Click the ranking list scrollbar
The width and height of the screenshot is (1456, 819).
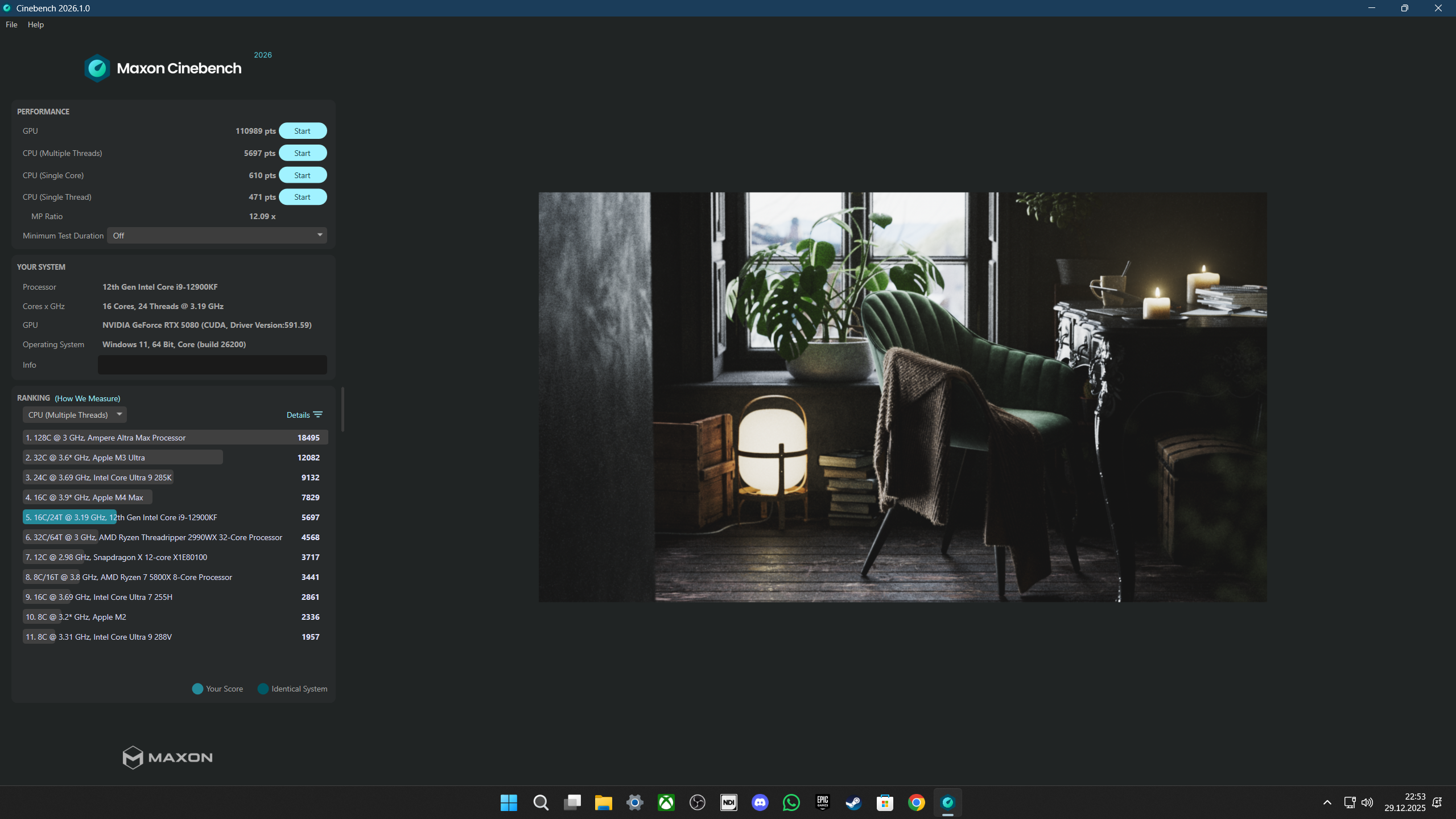pyautogui.click(x=343, y=410)
